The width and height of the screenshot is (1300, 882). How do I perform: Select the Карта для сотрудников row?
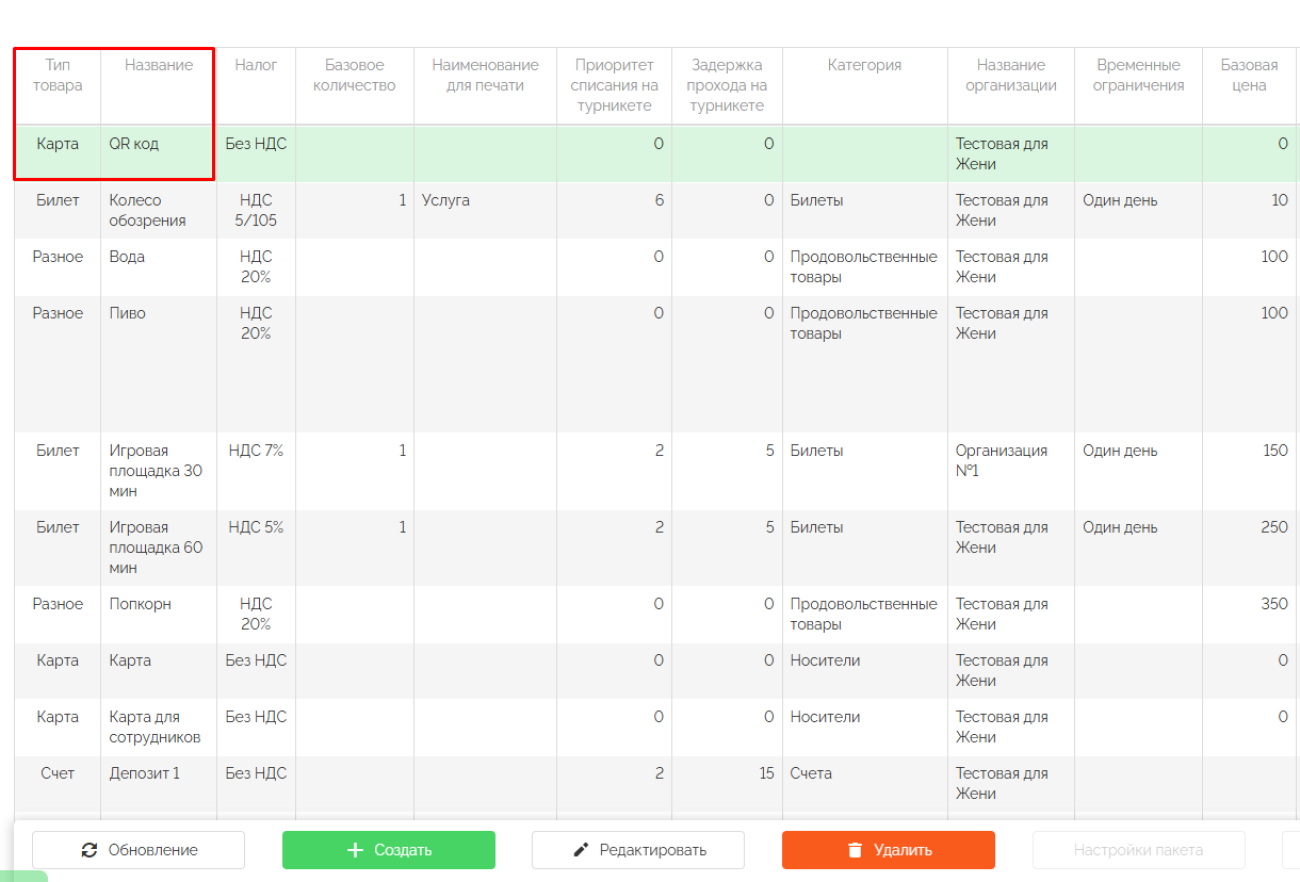click(155, 727)
